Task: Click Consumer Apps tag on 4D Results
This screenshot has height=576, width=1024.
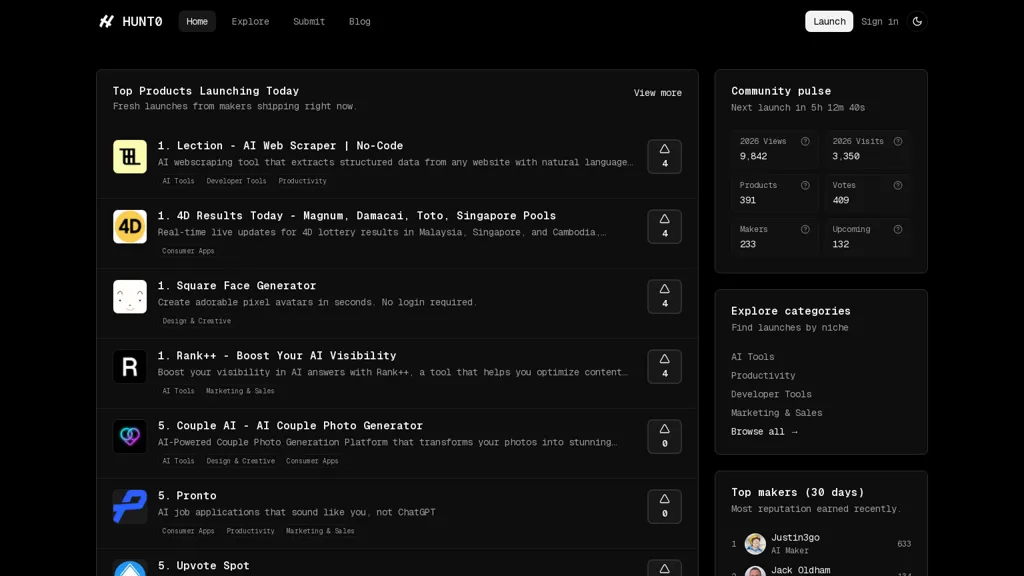Action: click(x=188, y=251)
